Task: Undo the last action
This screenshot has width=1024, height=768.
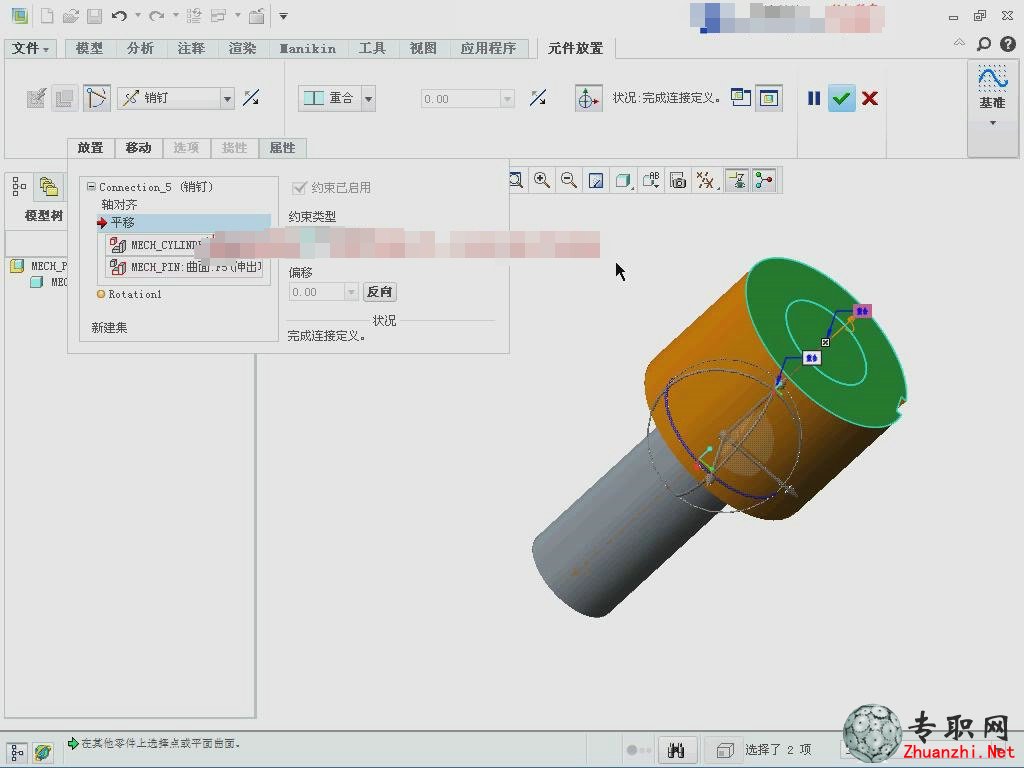Action: tap(119, 16)
